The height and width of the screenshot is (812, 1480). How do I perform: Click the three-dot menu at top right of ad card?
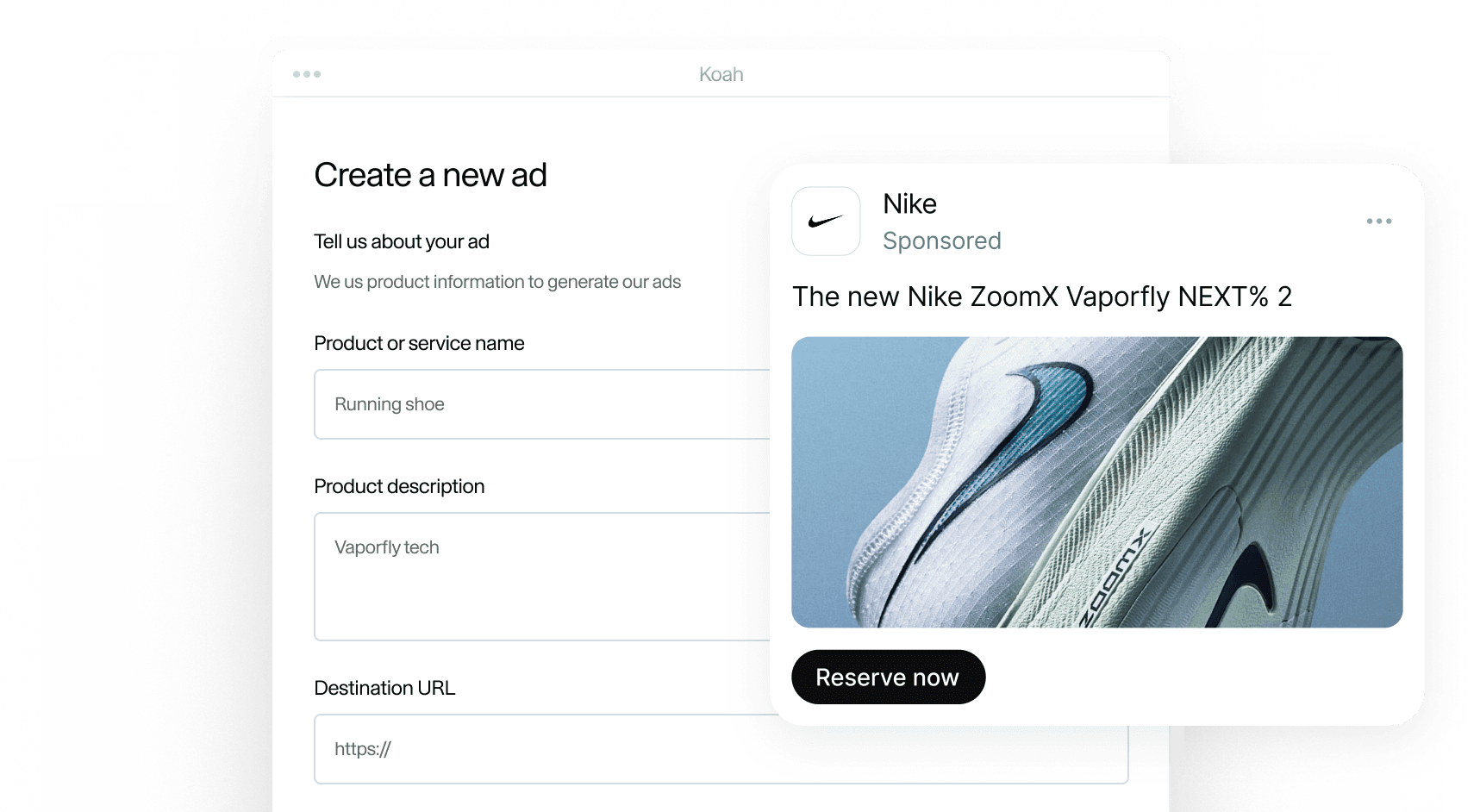tap(1379, 222)
